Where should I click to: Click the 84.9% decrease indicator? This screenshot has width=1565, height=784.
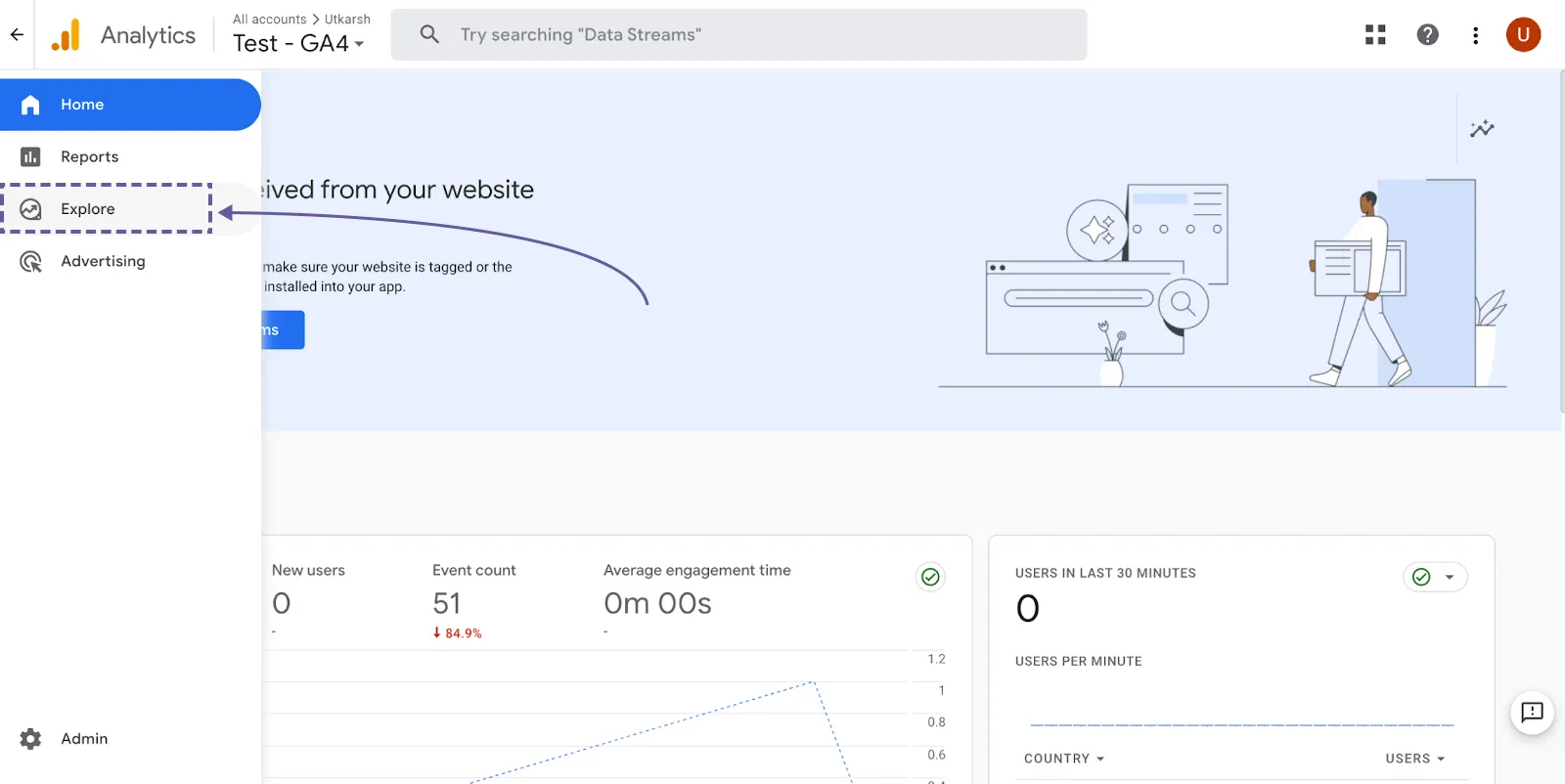tap(457, 633)
